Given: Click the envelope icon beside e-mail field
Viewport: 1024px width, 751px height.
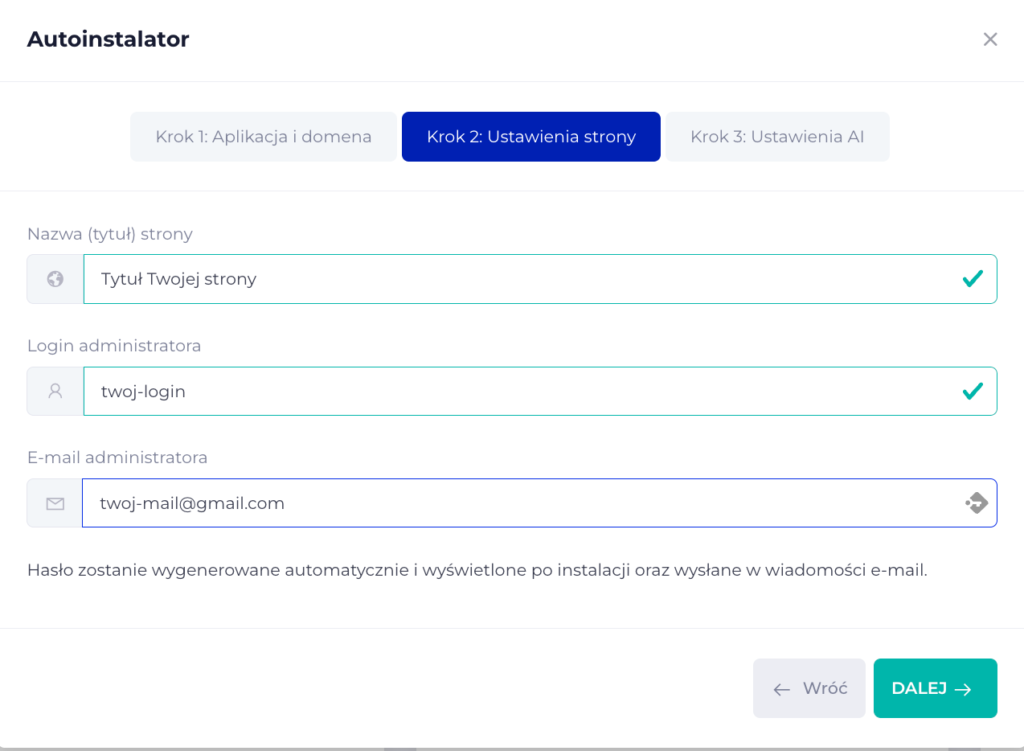Looking at the screenshot, I should [x=55, y=503].
